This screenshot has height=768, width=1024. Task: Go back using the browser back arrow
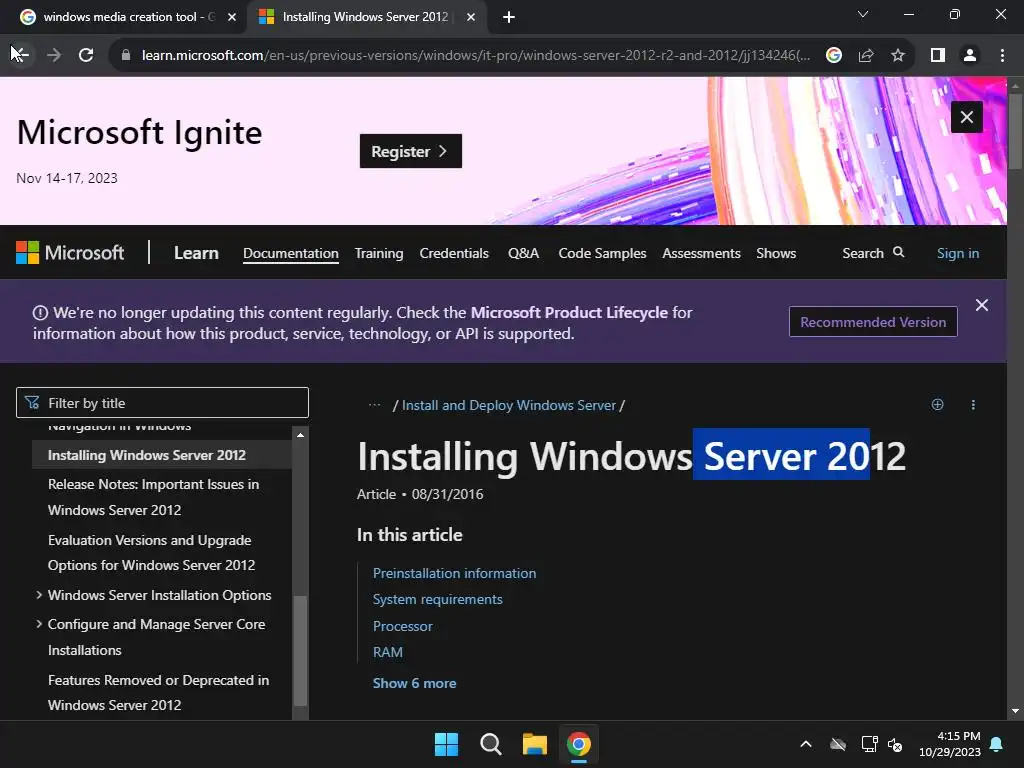20,55
